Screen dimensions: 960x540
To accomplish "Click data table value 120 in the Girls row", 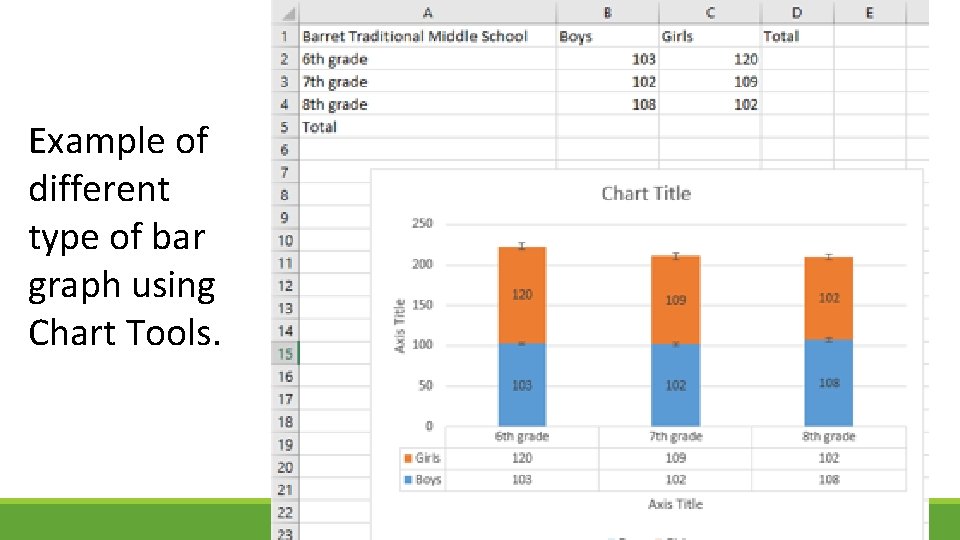I will 522,458.
